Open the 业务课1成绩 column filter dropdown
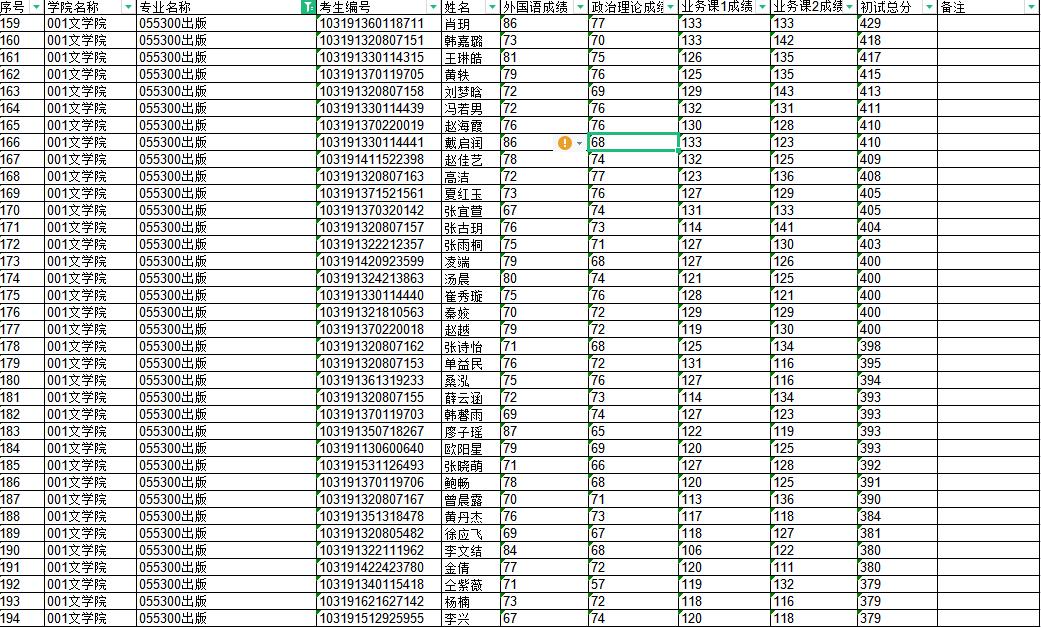Screen dimensions: 1041x627 (762, 7)
